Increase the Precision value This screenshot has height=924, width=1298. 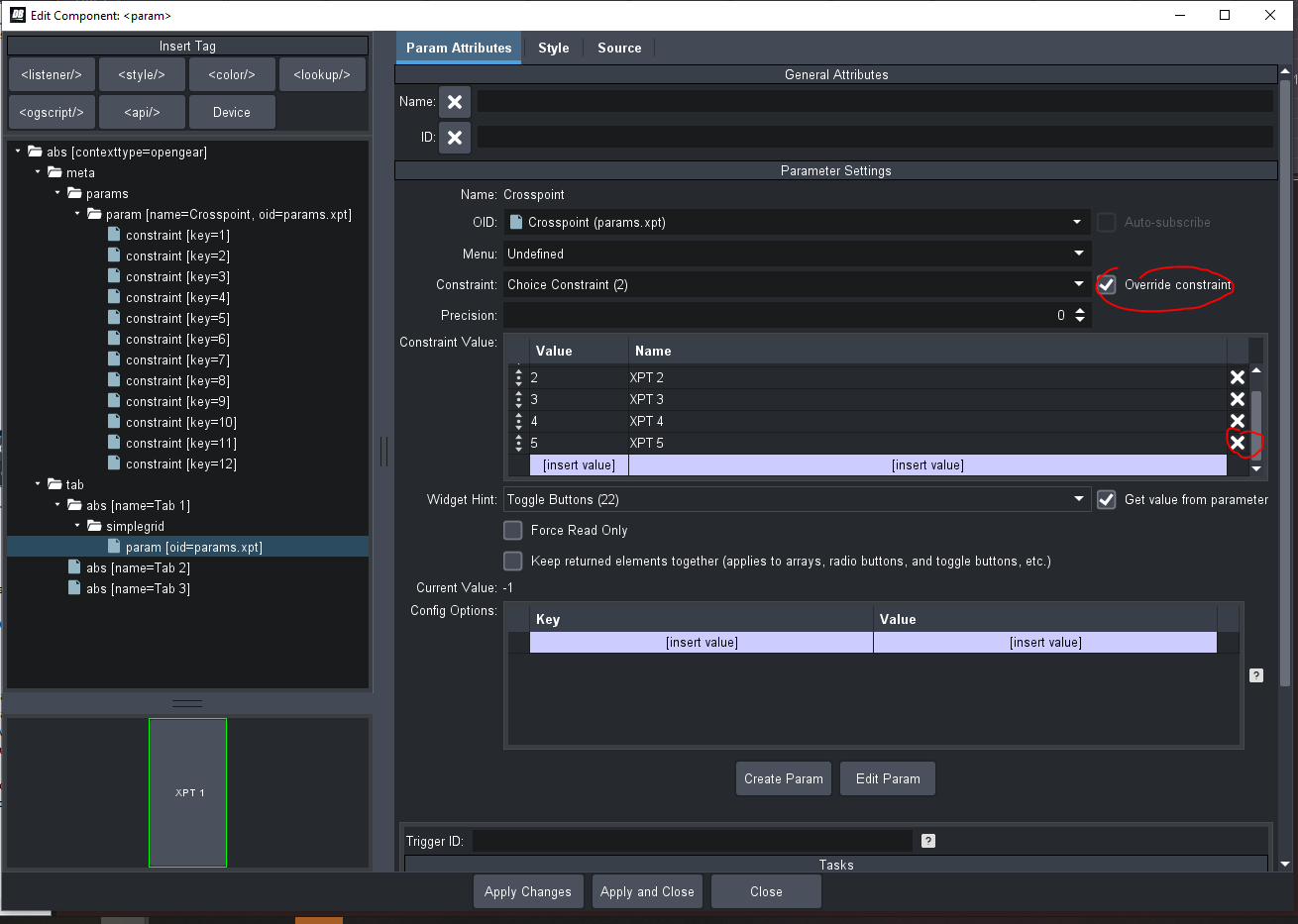1080,311
